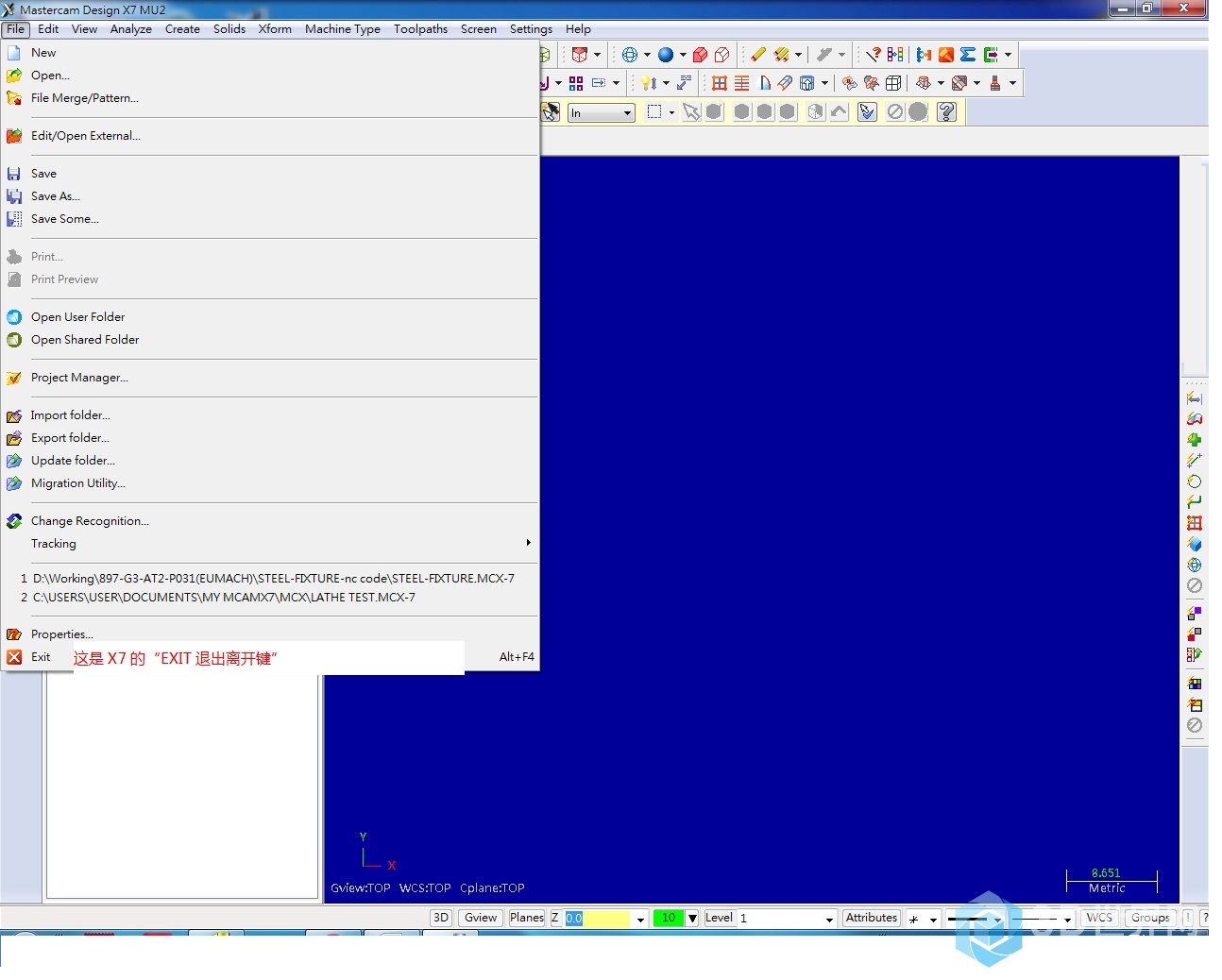Screen dimensions: 1222x980
Task: Choose Save As... in the menu
Action: click(270, 196)
